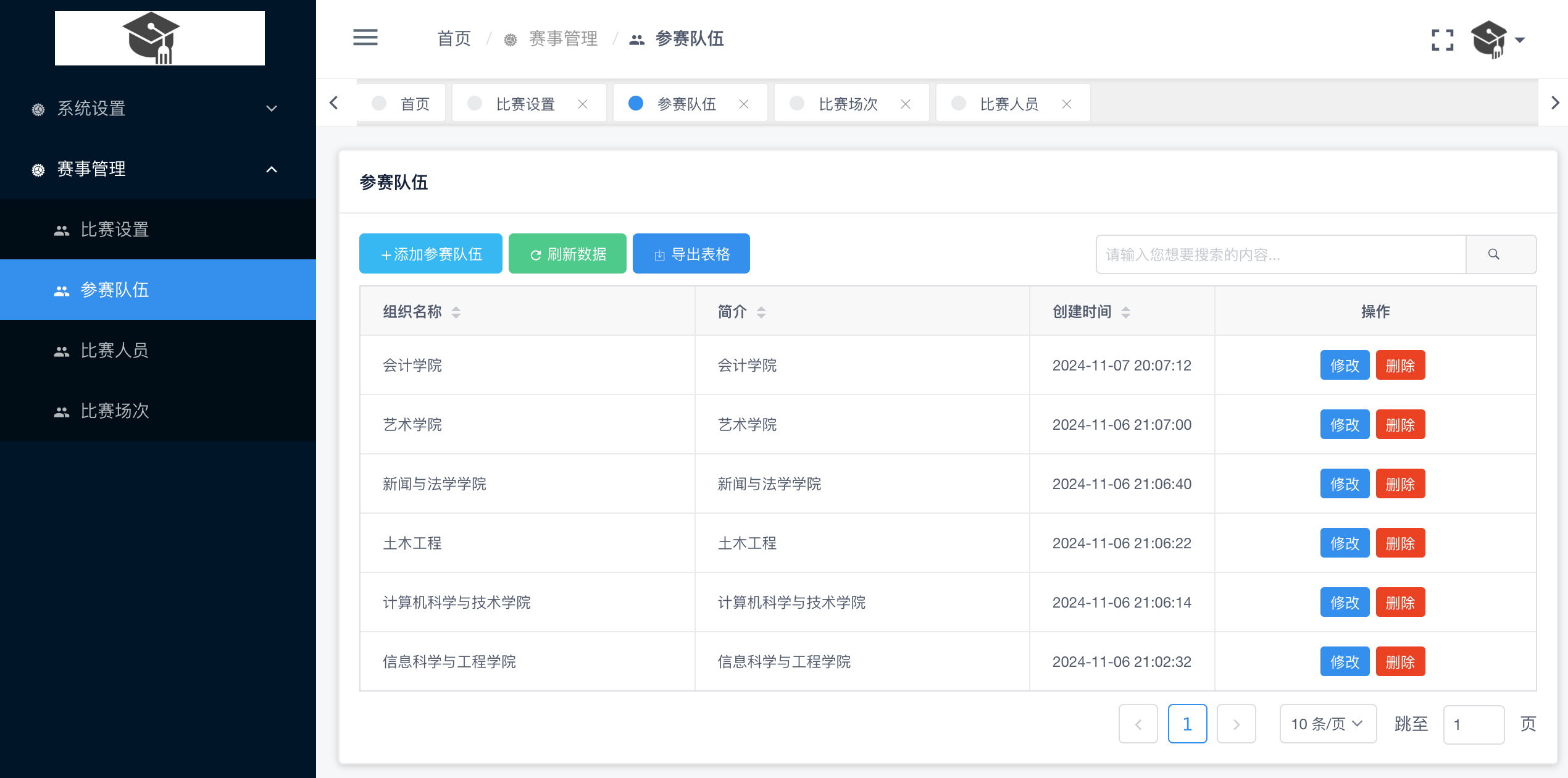Open 比赛设置 in the sidebar
The width and height of the screenshot is (1568, 778).
[158, 229]
